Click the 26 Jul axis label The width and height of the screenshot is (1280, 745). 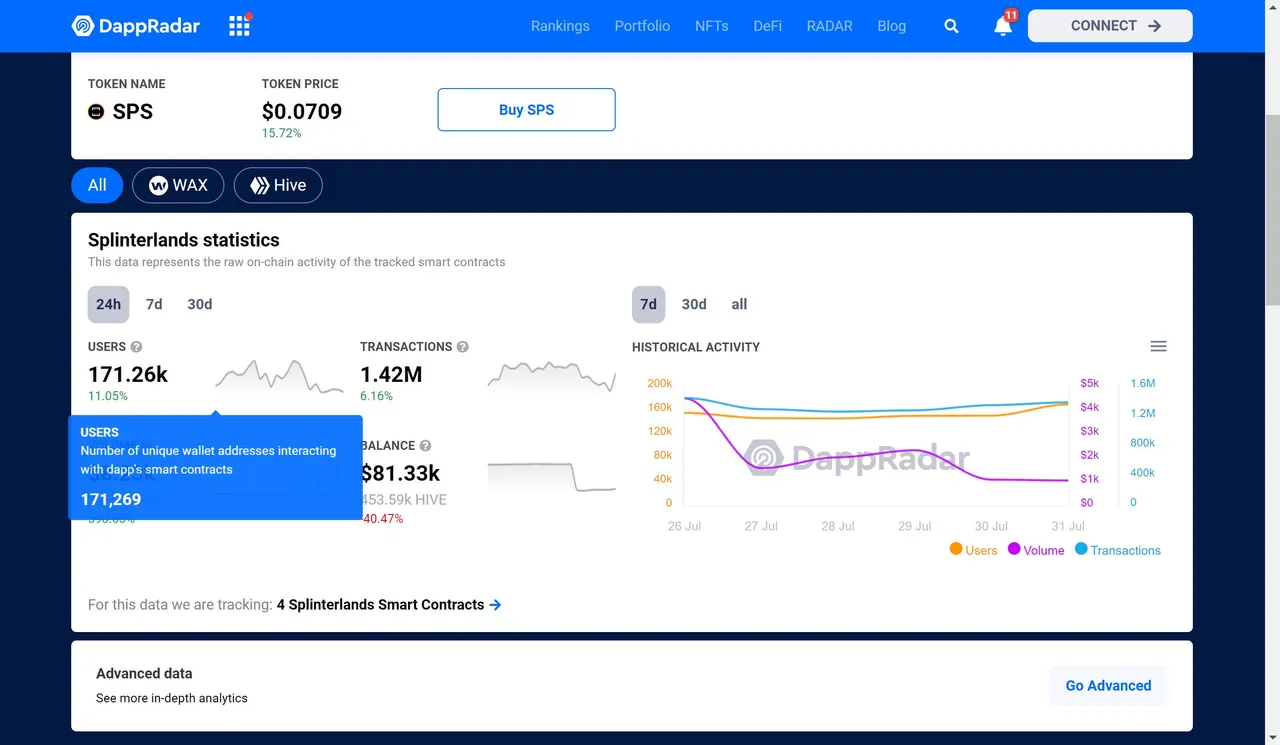coord(684,526)
